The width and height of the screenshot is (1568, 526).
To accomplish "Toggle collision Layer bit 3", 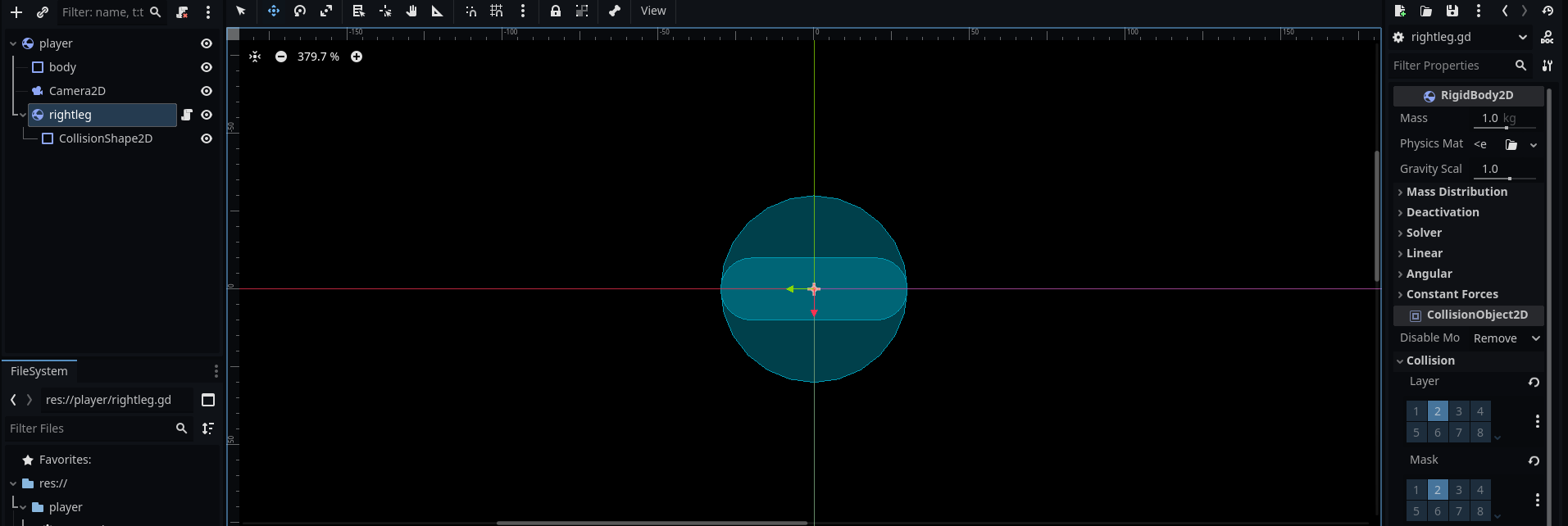I will [1459, 411].
